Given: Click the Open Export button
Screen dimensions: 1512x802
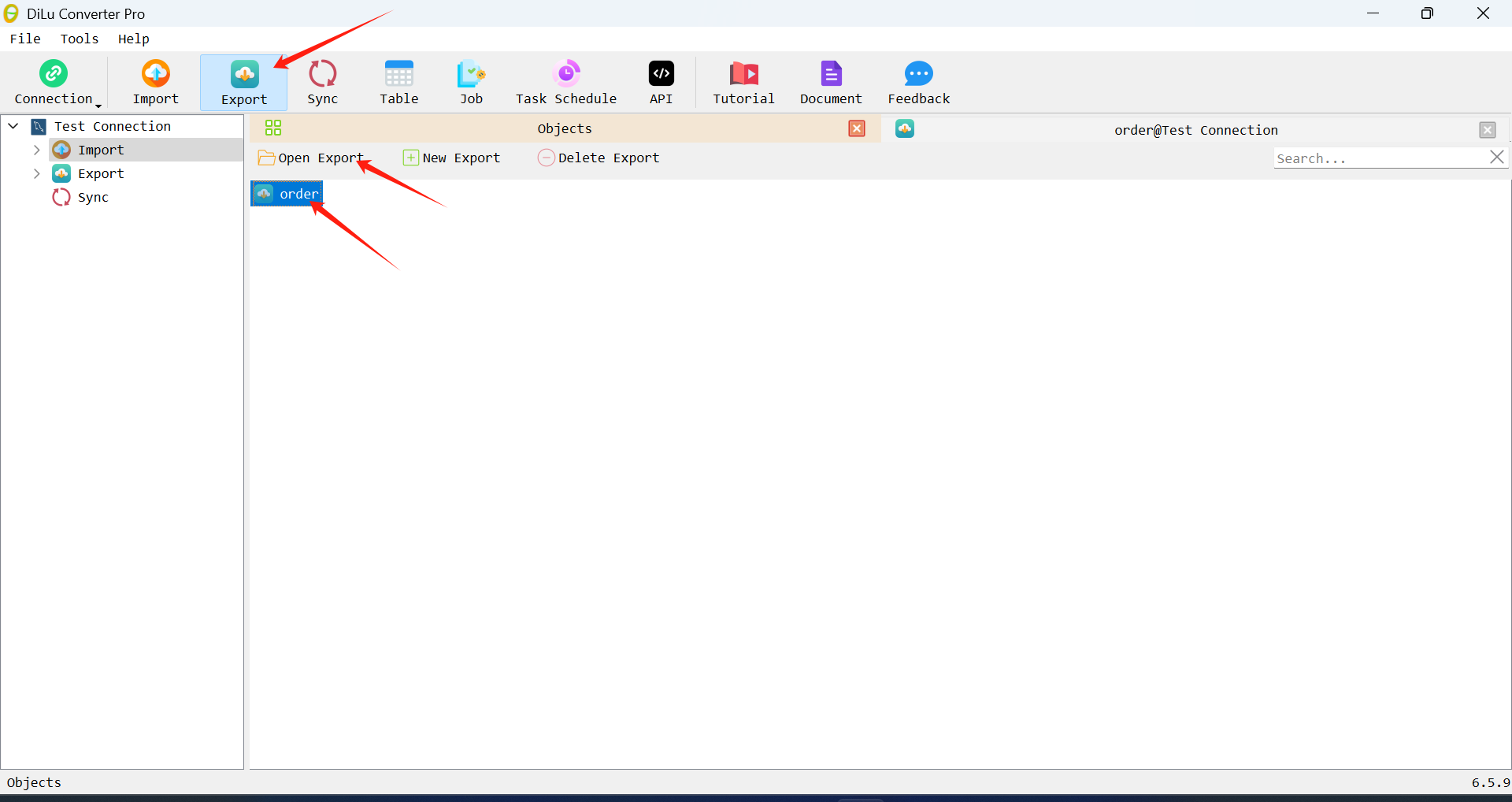Looking at the screenshot, I should point(311,158).
